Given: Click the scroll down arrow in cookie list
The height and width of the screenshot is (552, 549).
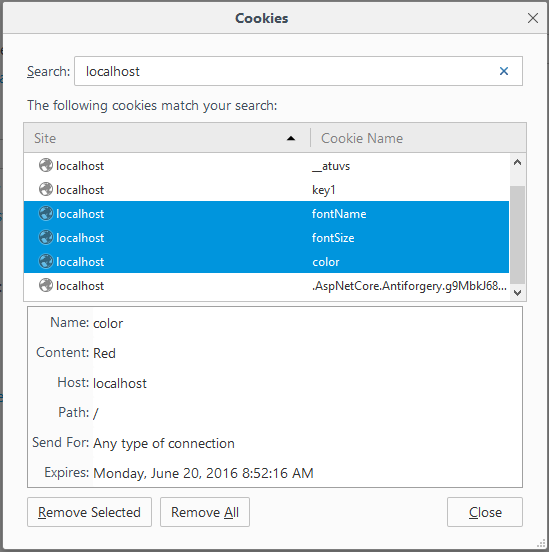Looking at the screenshot, I should 517,292.
